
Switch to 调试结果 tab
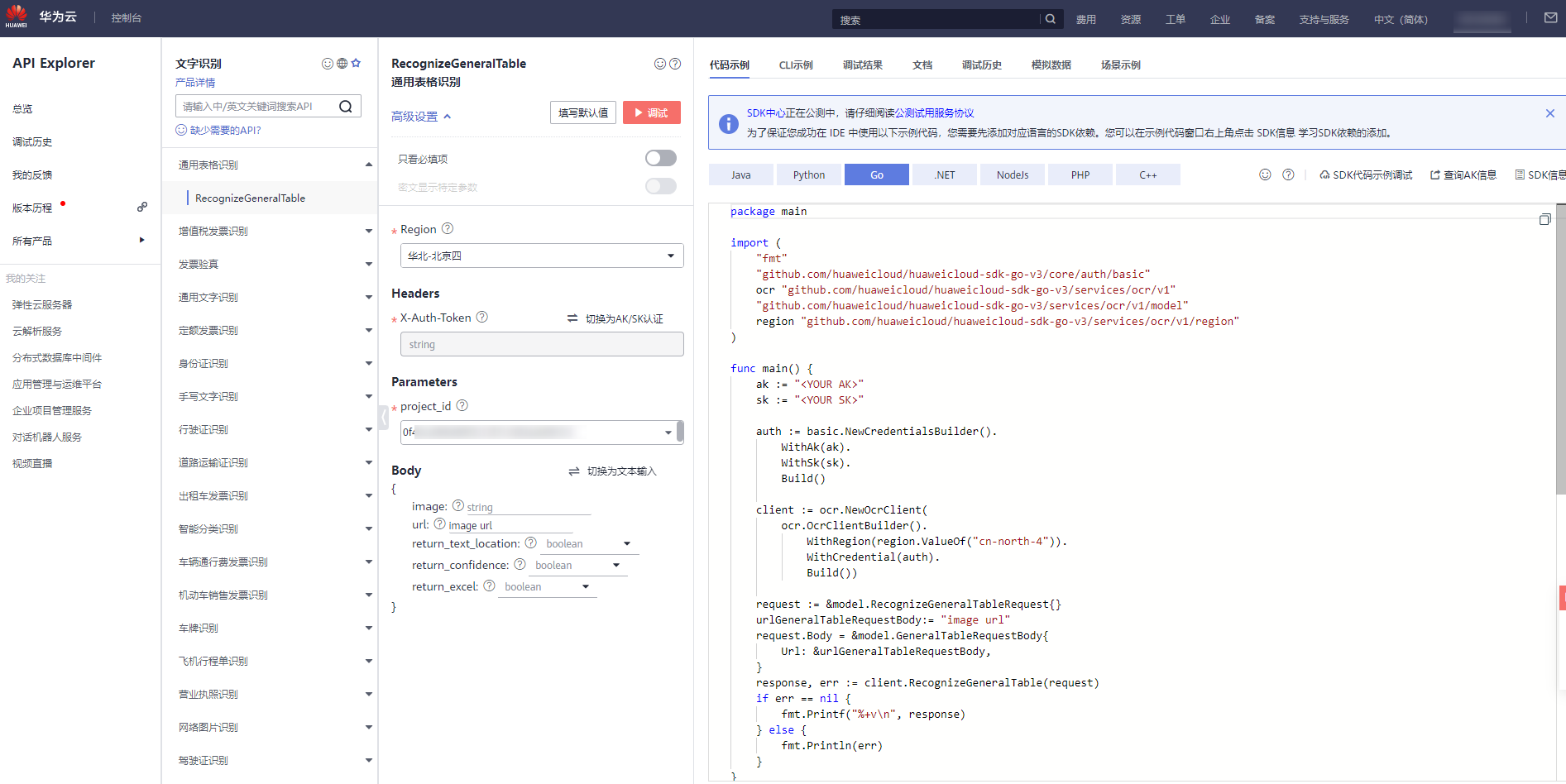(x=863, y=65)
